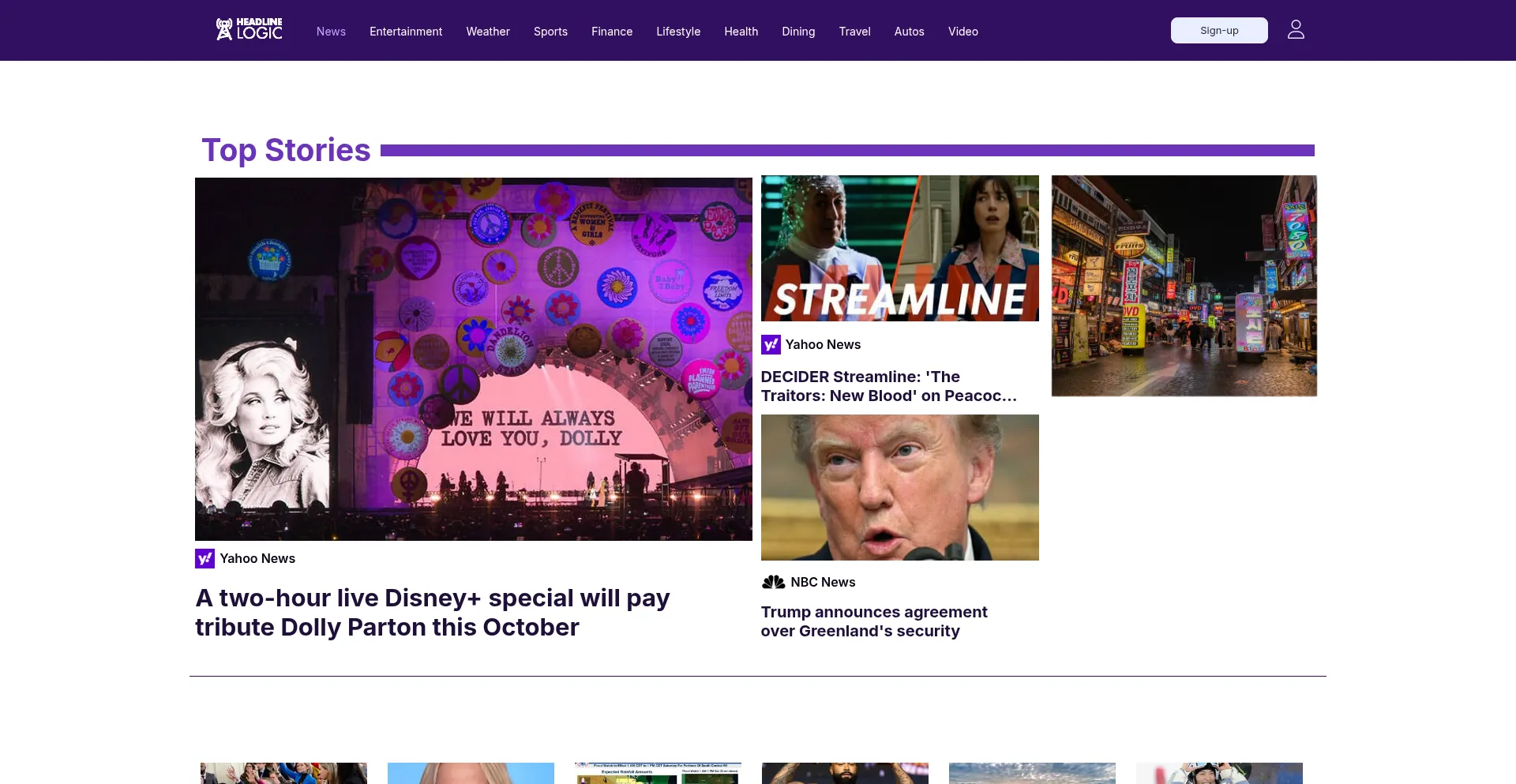Go to the Dining section
This screenshot has height=784, width=1516.
coord(798,32)
